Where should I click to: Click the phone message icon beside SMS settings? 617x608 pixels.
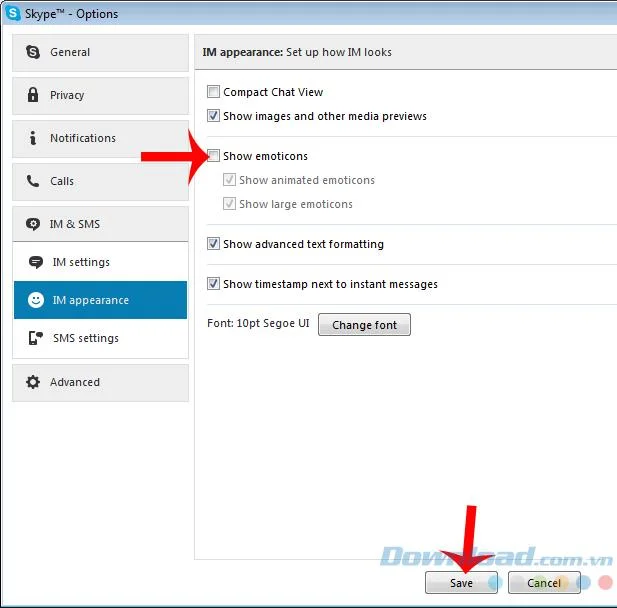(36, 338)
